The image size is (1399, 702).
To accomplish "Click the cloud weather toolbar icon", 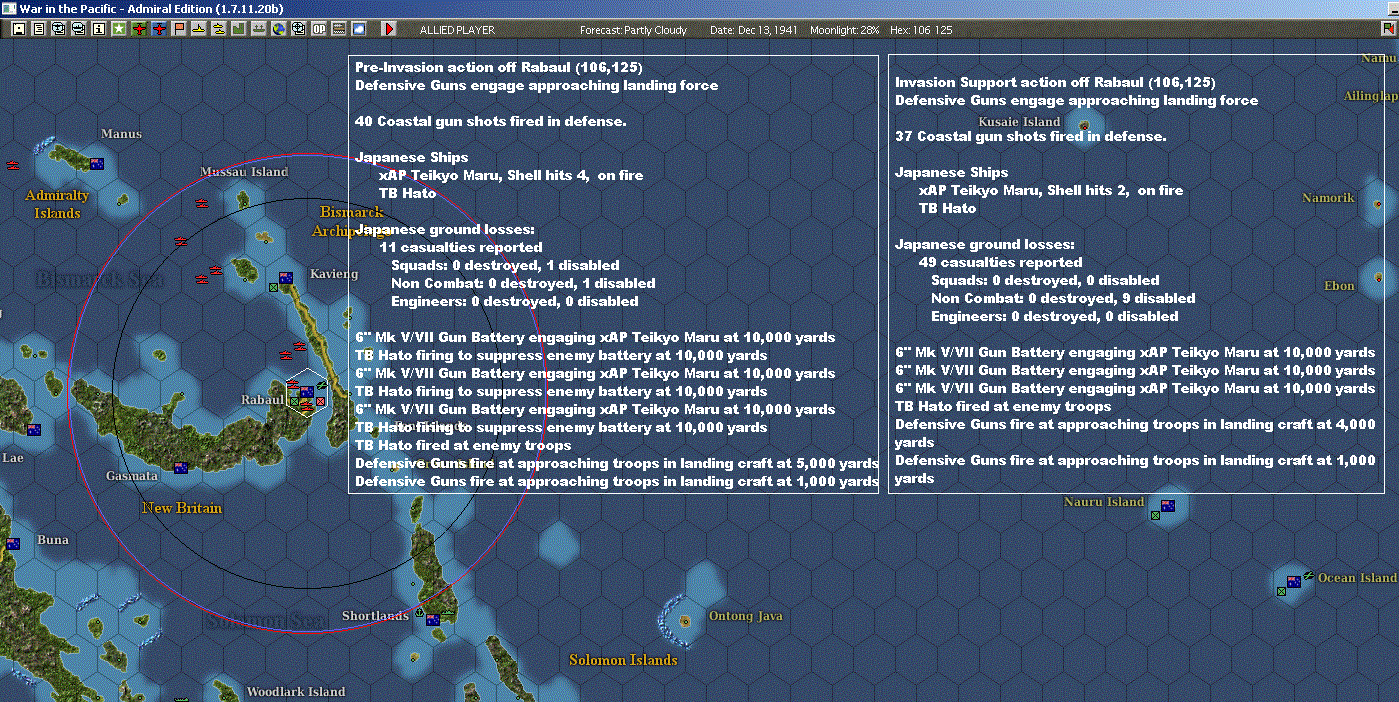I will (359, 29).
